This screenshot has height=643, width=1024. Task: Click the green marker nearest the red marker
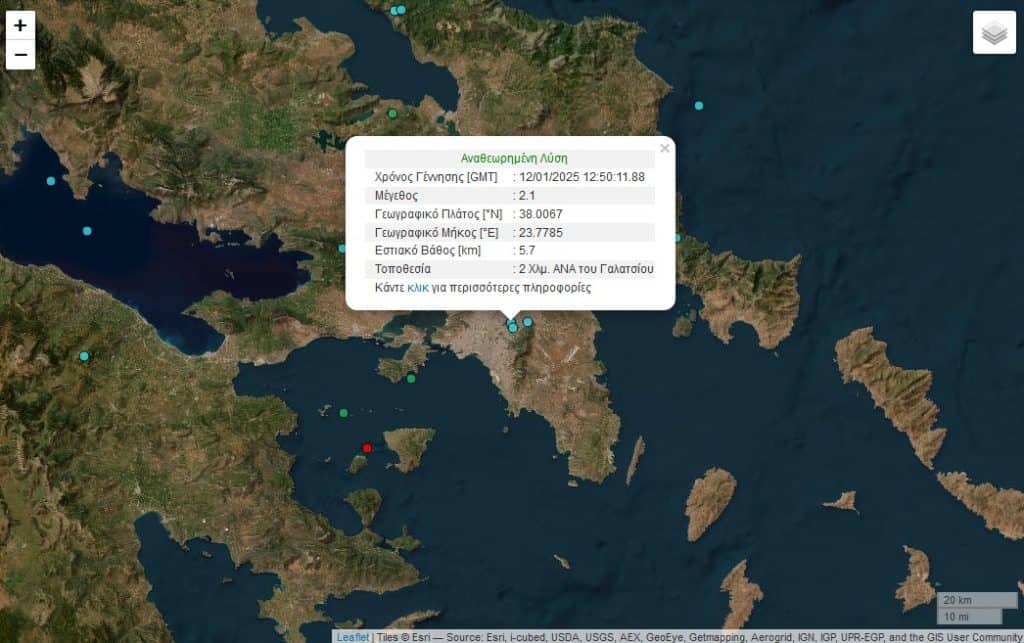(x=344, y=412)
